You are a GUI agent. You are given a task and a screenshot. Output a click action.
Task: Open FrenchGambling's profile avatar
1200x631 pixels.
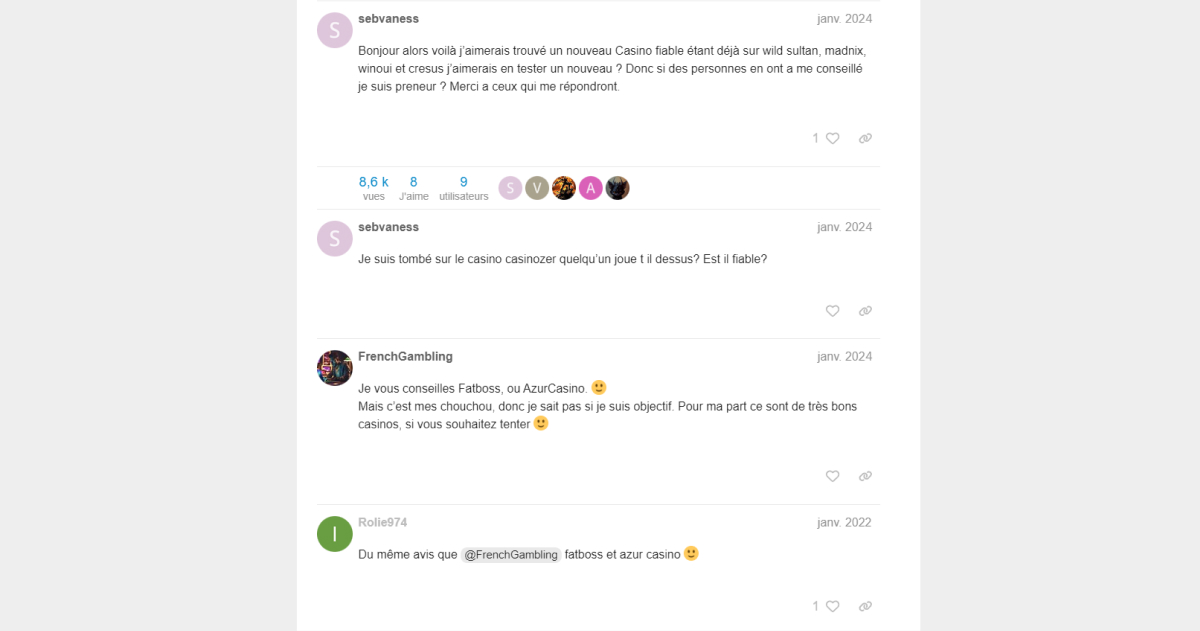point(334,368)
